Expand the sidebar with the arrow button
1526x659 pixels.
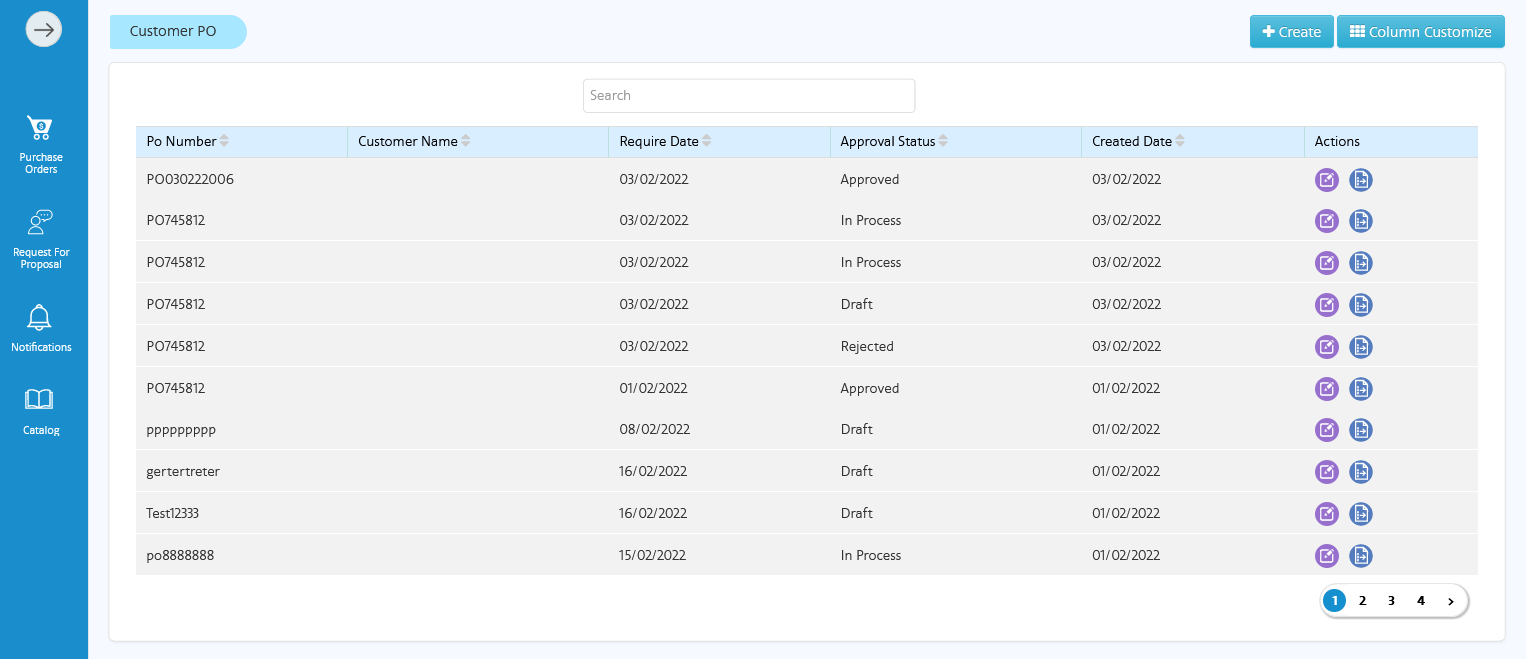44,30
